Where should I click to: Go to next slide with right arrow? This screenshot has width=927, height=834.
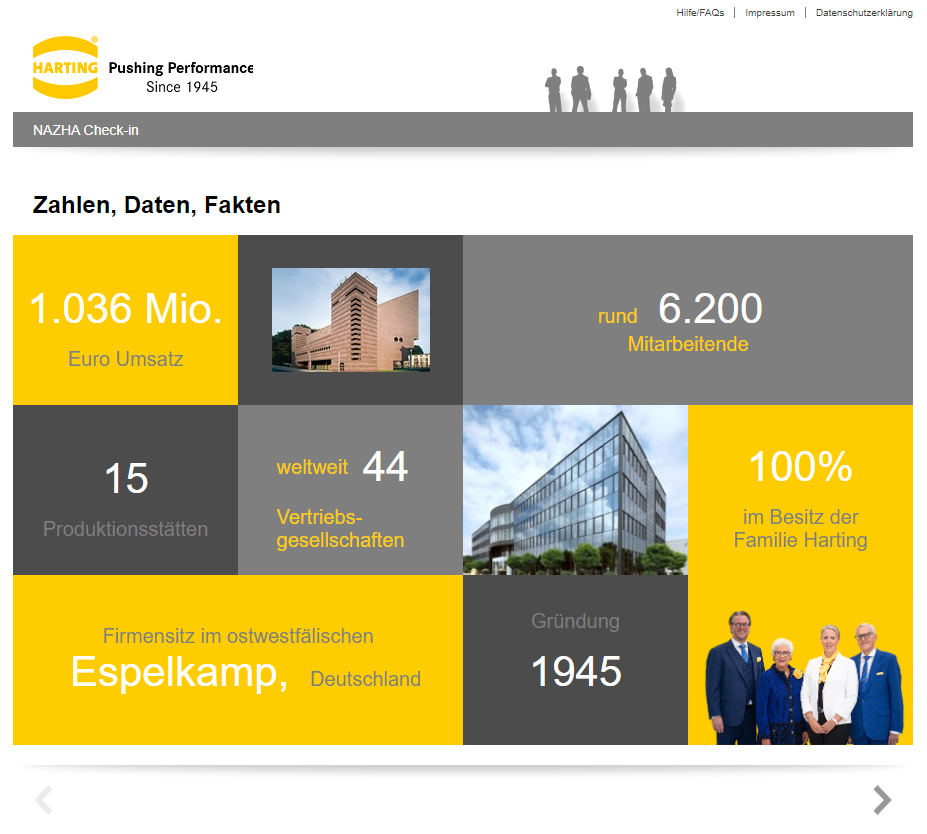[882, 800]
